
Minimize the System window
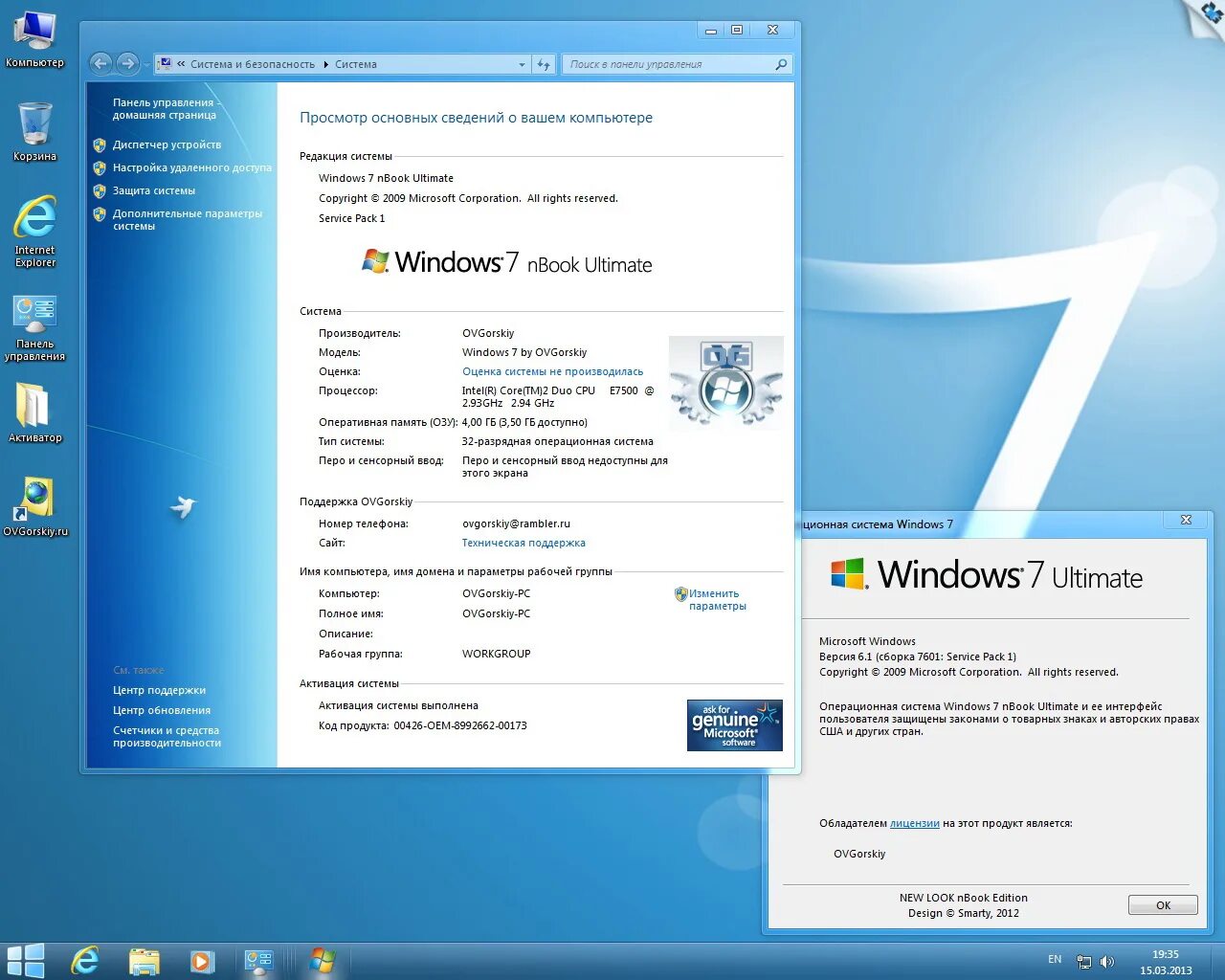[x=711, y=30]
